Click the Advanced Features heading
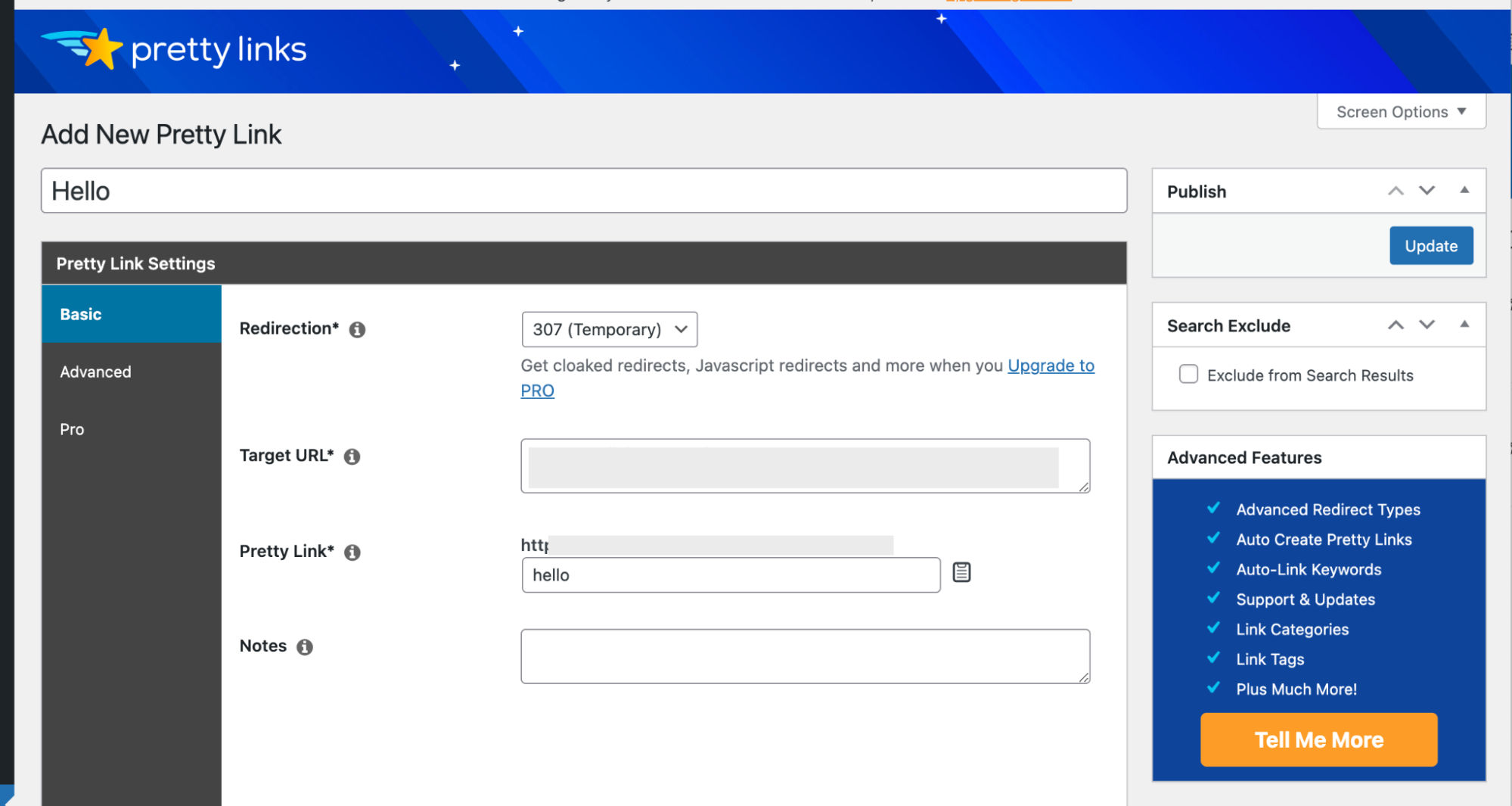Viewport: 1512px width, 806px height. pos(1244,458)
